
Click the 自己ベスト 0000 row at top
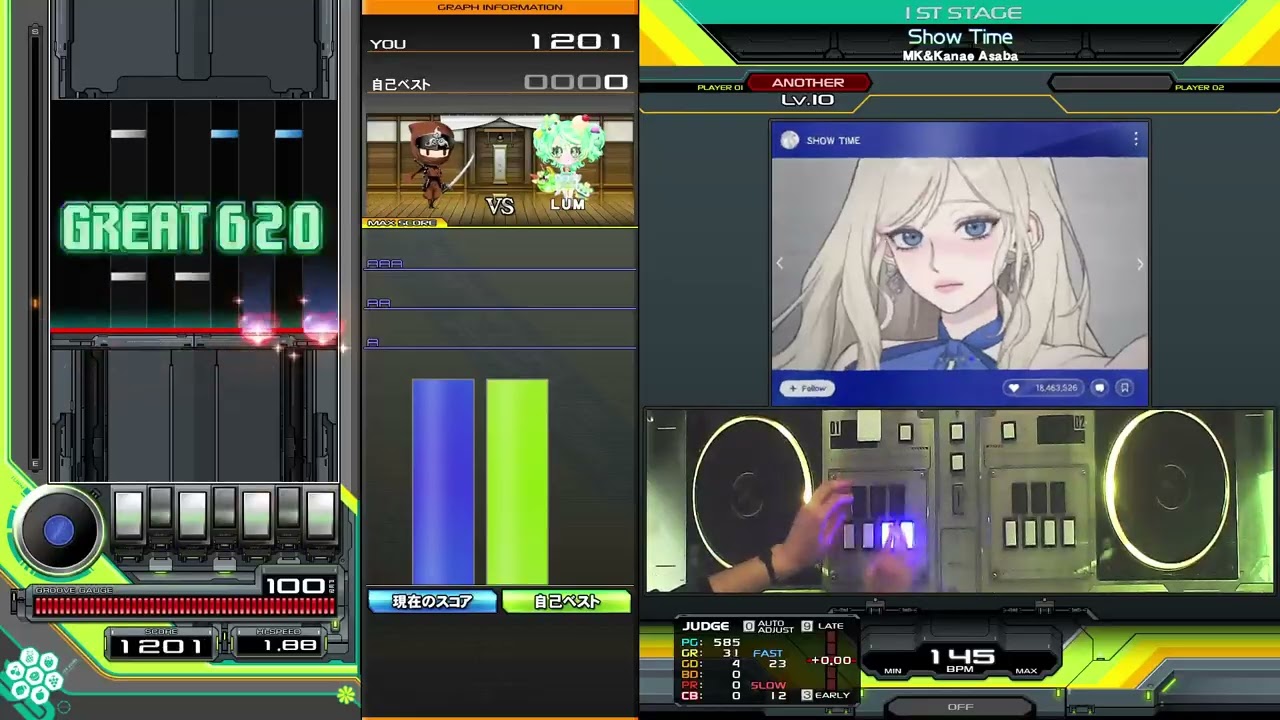pos(499,83)
